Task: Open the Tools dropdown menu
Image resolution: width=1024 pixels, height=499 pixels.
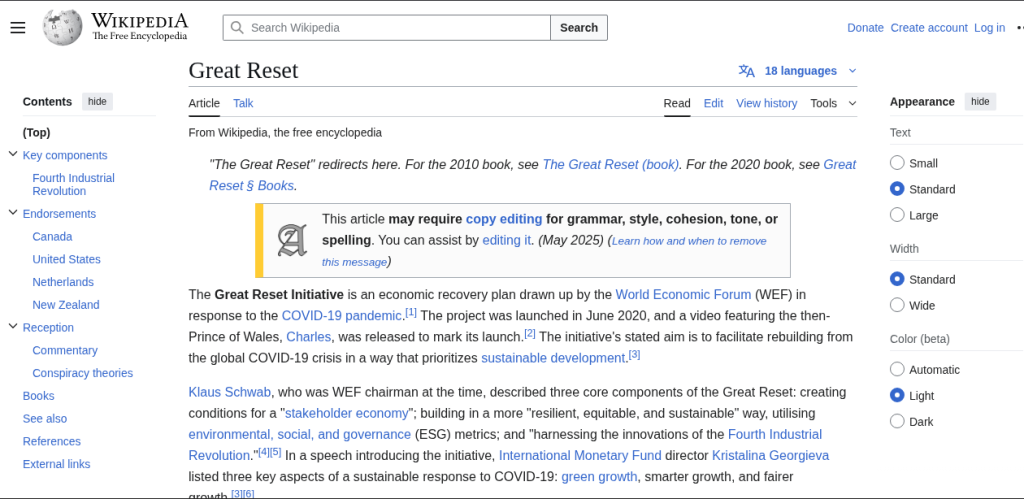Action: 833,103
